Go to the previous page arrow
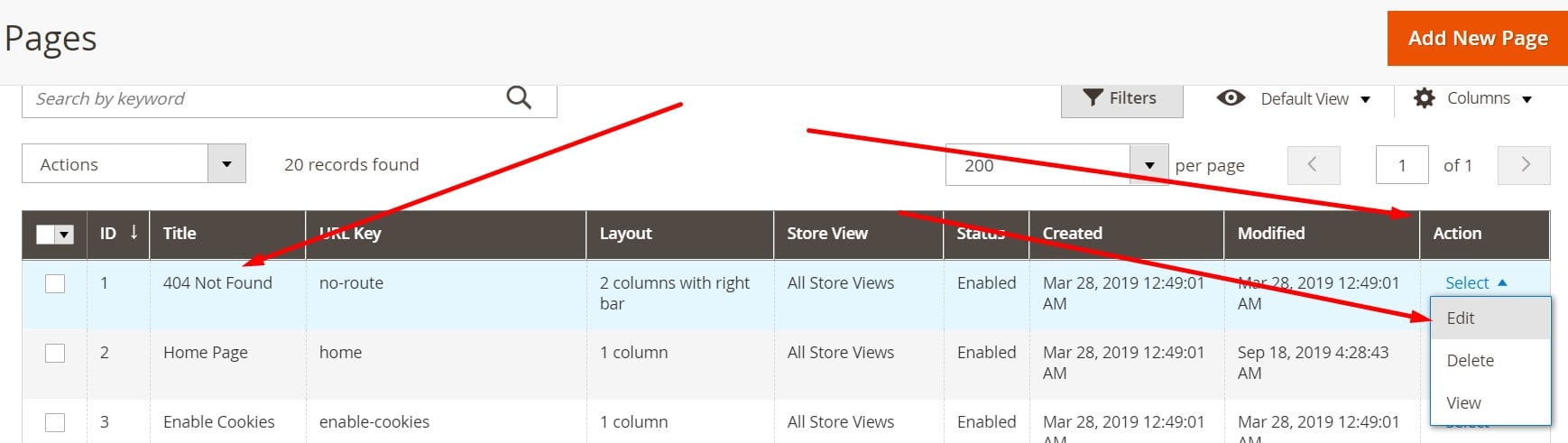Image resolution: width=1568 pixels, height=443 pixels. [x=1313, y=165]
